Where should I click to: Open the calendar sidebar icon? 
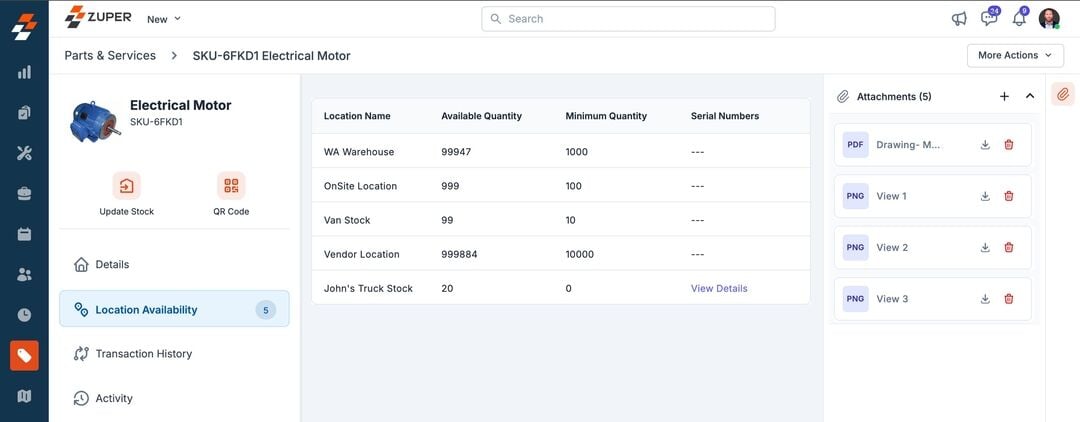(24, 235)
